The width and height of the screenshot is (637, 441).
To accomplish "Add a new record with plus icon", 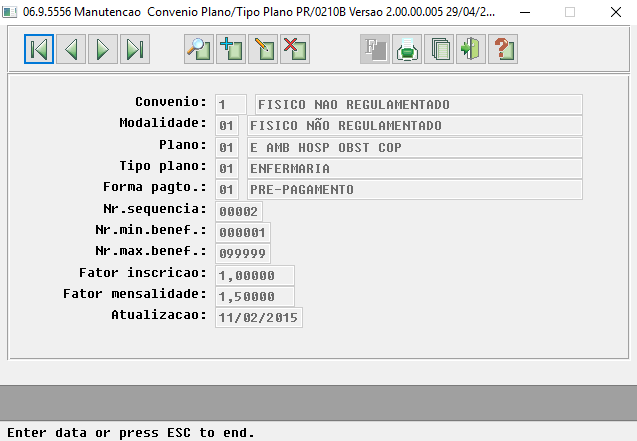I will (231, 49).
